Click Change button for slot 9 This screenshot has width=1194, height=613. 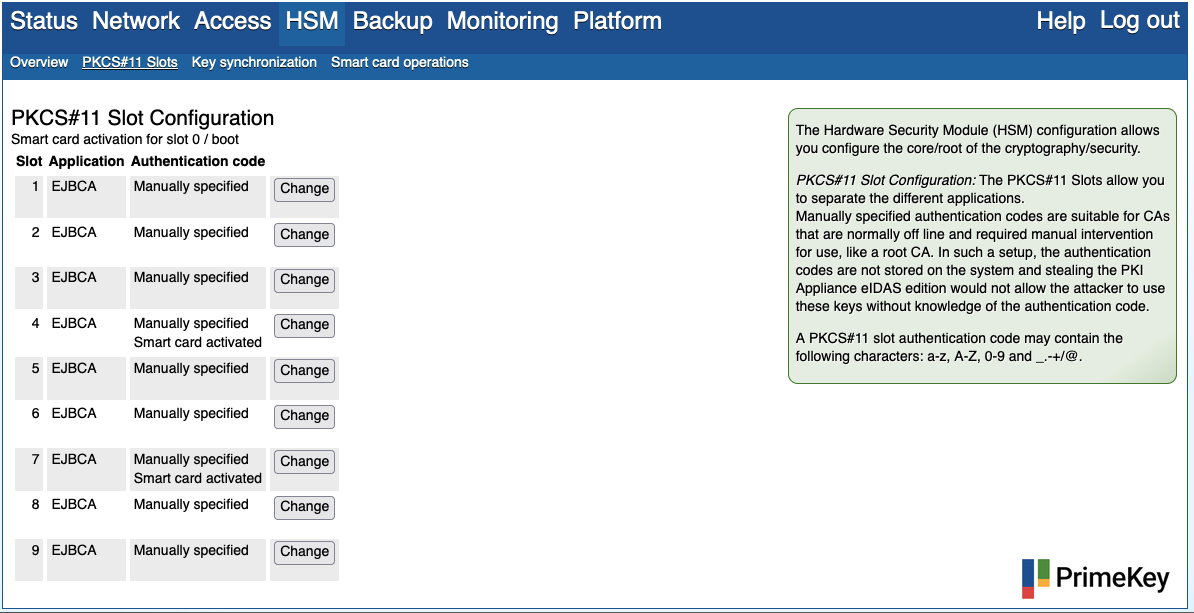[x=304, y=552]
